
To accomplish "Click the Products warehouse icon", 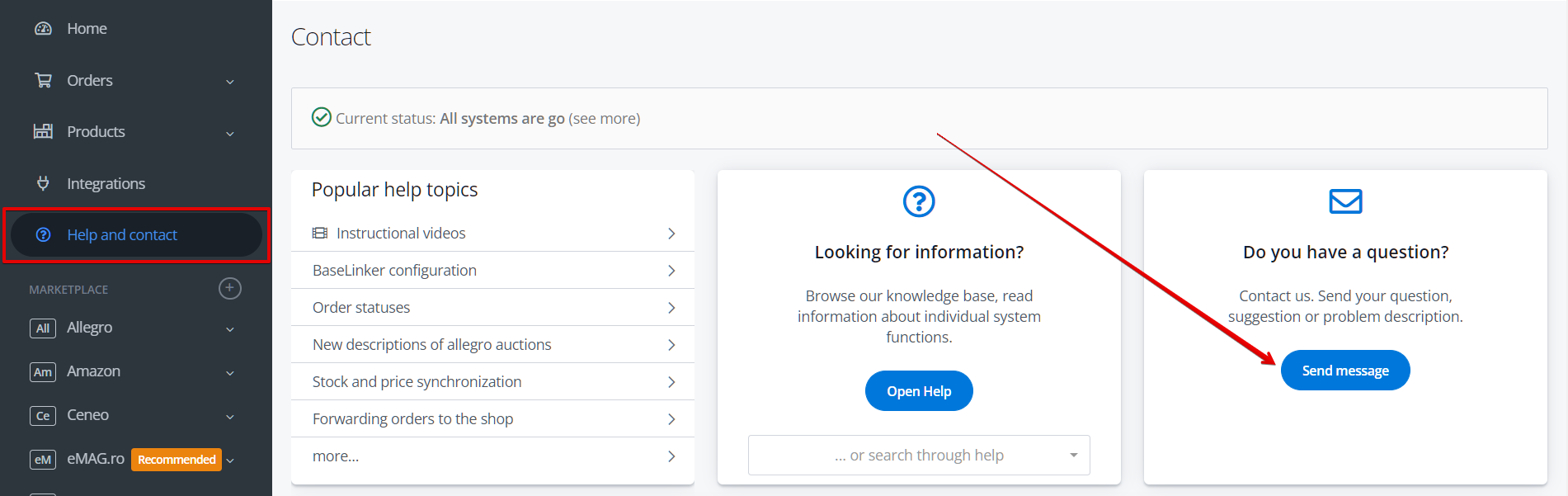I will pos(43,131).
